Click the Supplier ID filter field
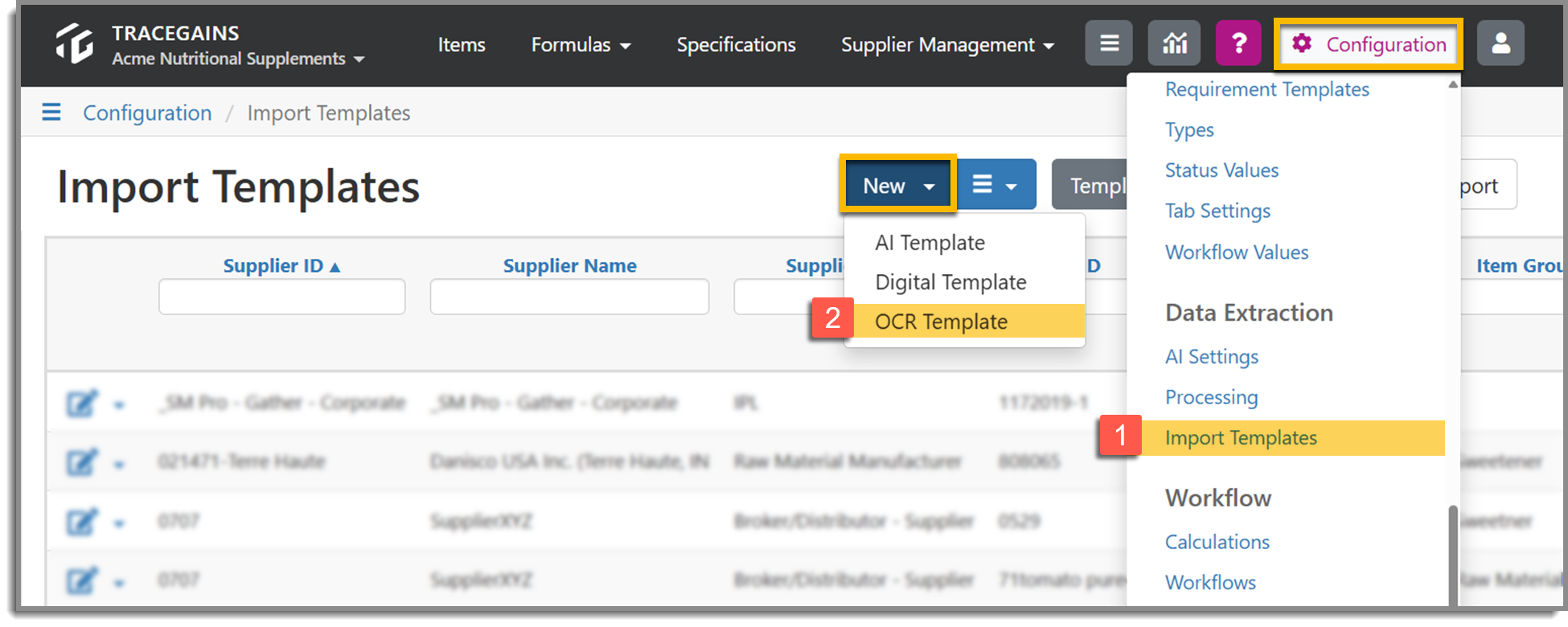Image resolution: width=1568 pixels, height=627 pixels. pos(281,297)
